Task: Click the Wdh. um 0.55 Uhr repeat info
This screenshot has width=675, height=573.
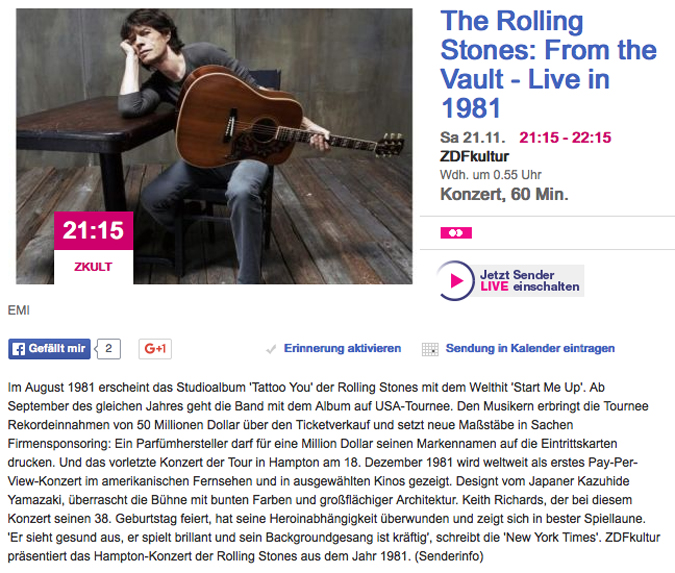Action: click(490, 175)
